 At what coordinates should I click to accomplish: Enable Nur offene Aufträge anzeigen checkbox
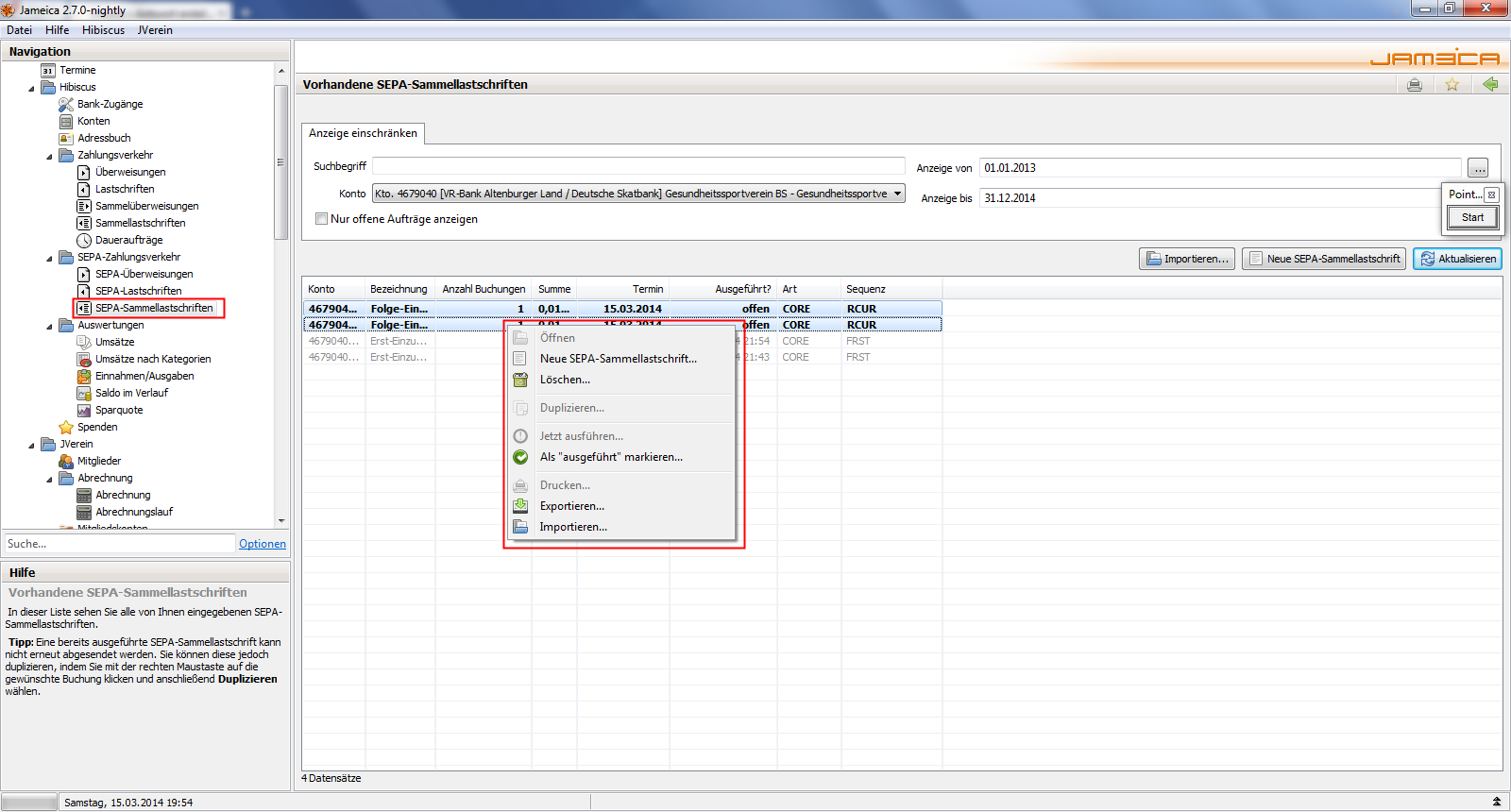pos(321,219)
